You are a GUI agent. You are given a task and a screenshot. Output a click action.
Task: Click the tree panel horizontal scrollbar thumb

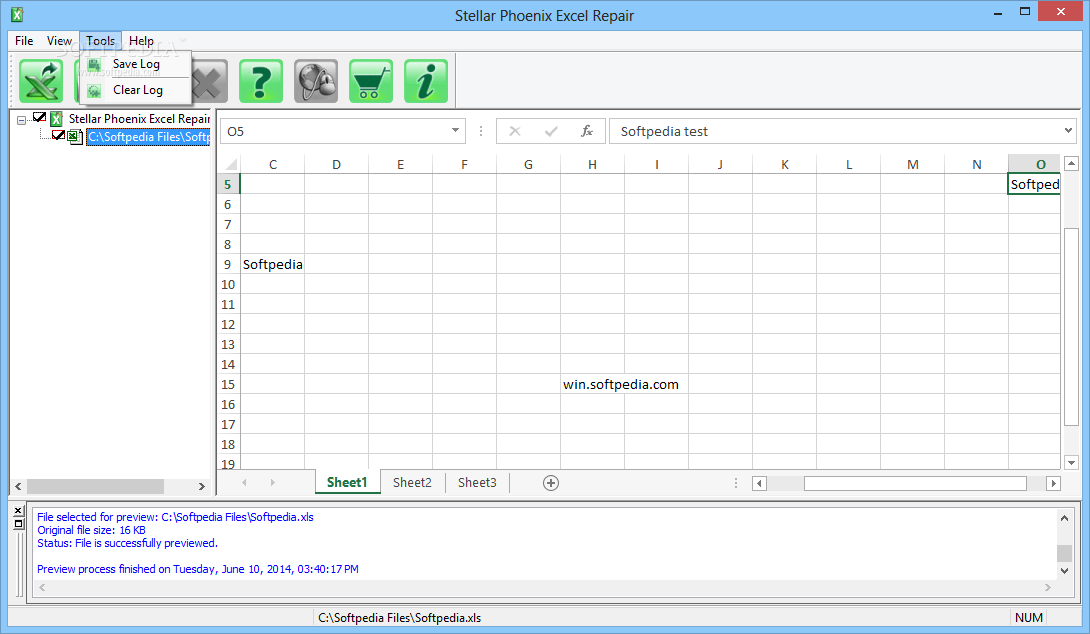[95, 487]
